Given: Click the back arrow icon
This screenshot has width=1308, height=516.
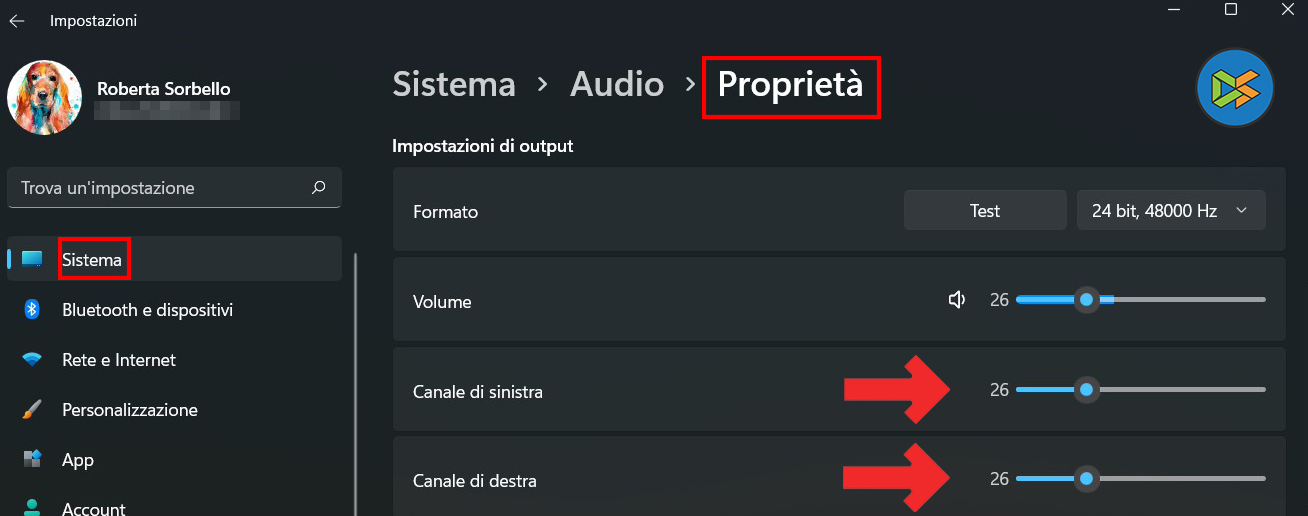Looking at the screenshot, I should 17,20.
